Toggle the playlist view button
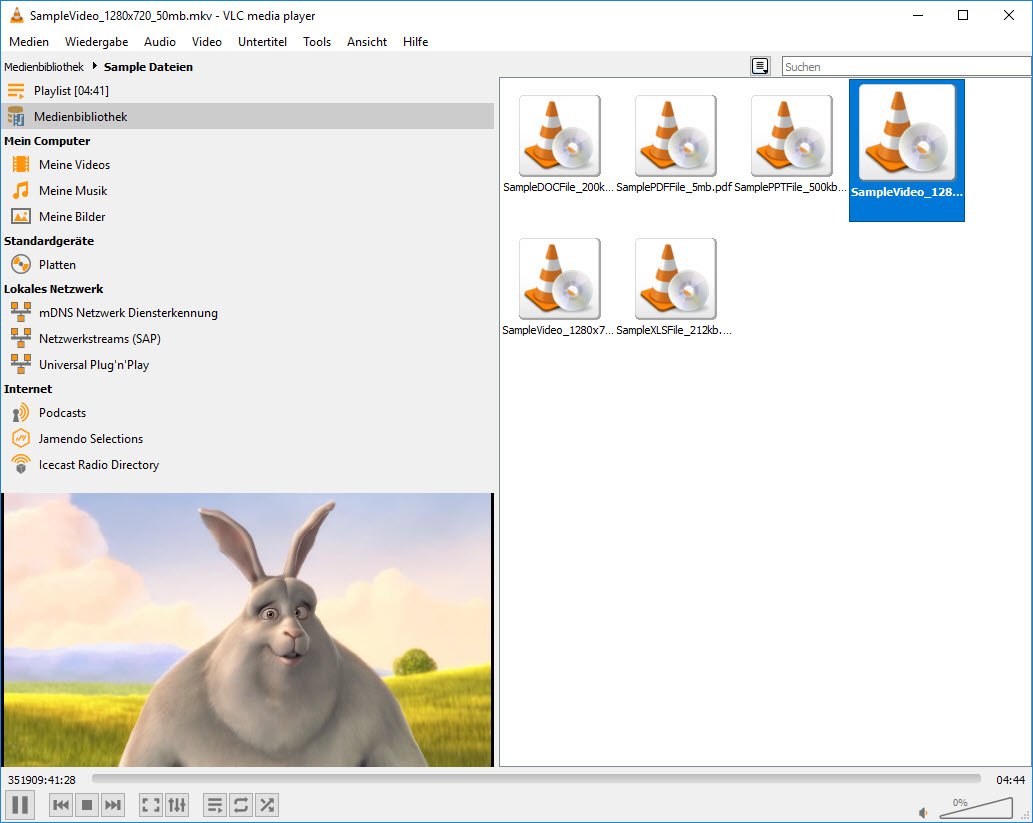This screenshot has width=1033, height=823. coord(215,804)
